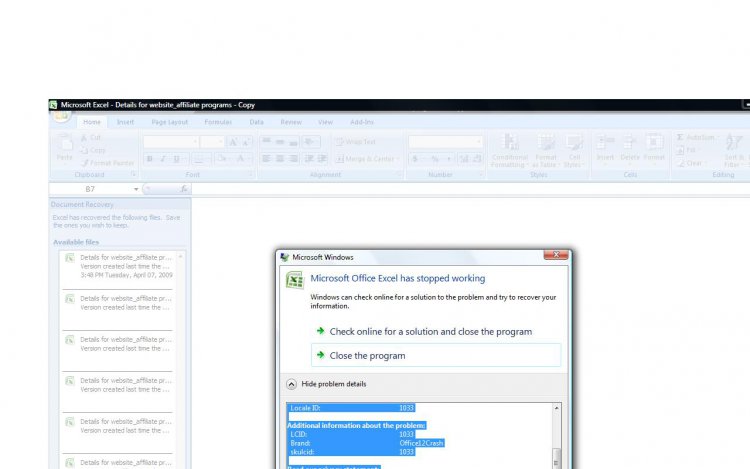This screenshot has height=469, width=750.
Task: Switch to the Add-Ins tab
Action: [x=362, y=122]
